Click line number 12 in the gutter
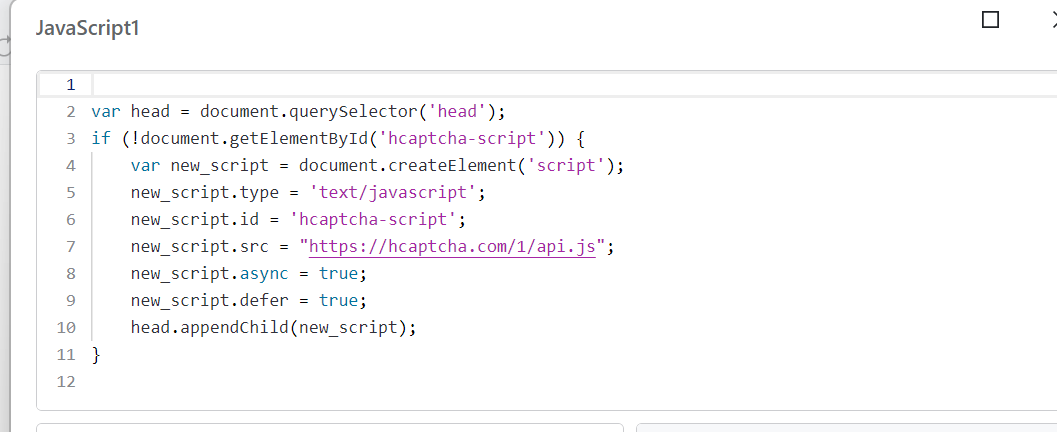1057x432 pixels. pyautogui.click(x=66, y=381)
